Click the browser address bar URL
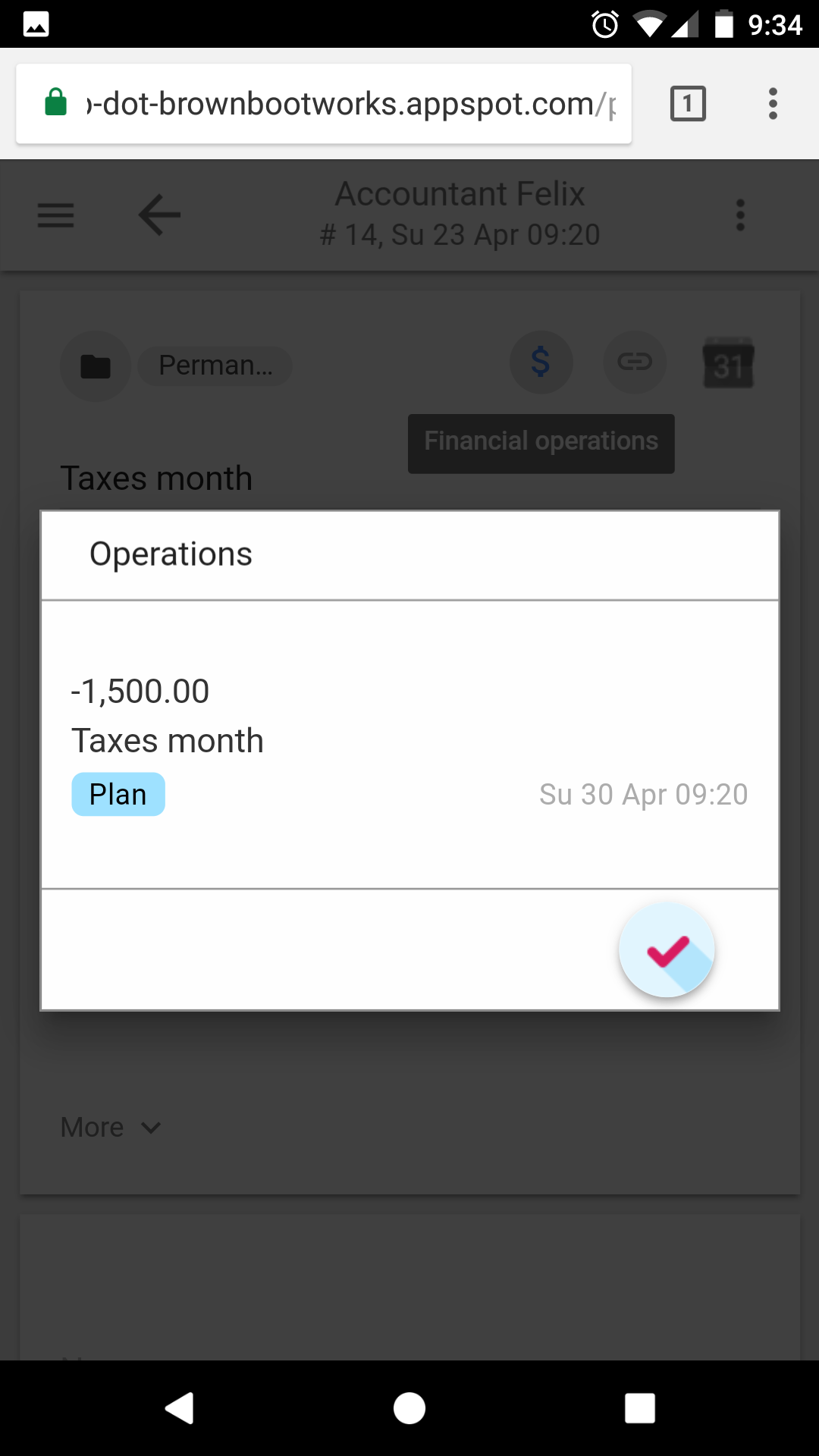This screenshot has height=1456, width=819. [349, 104]
